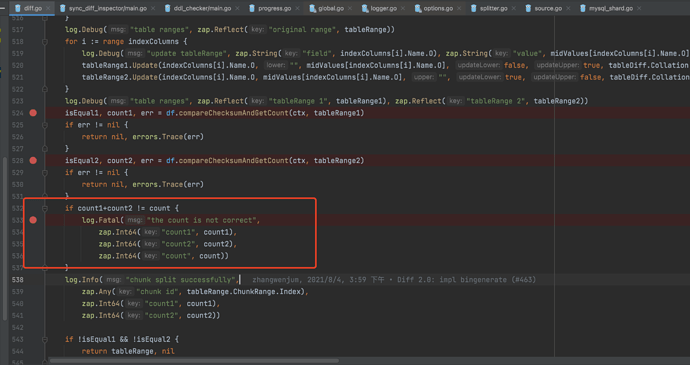Viewport: 690px width, 365px height.
Task: Click line number 541 in the gutter
Action: coord(18,315)
